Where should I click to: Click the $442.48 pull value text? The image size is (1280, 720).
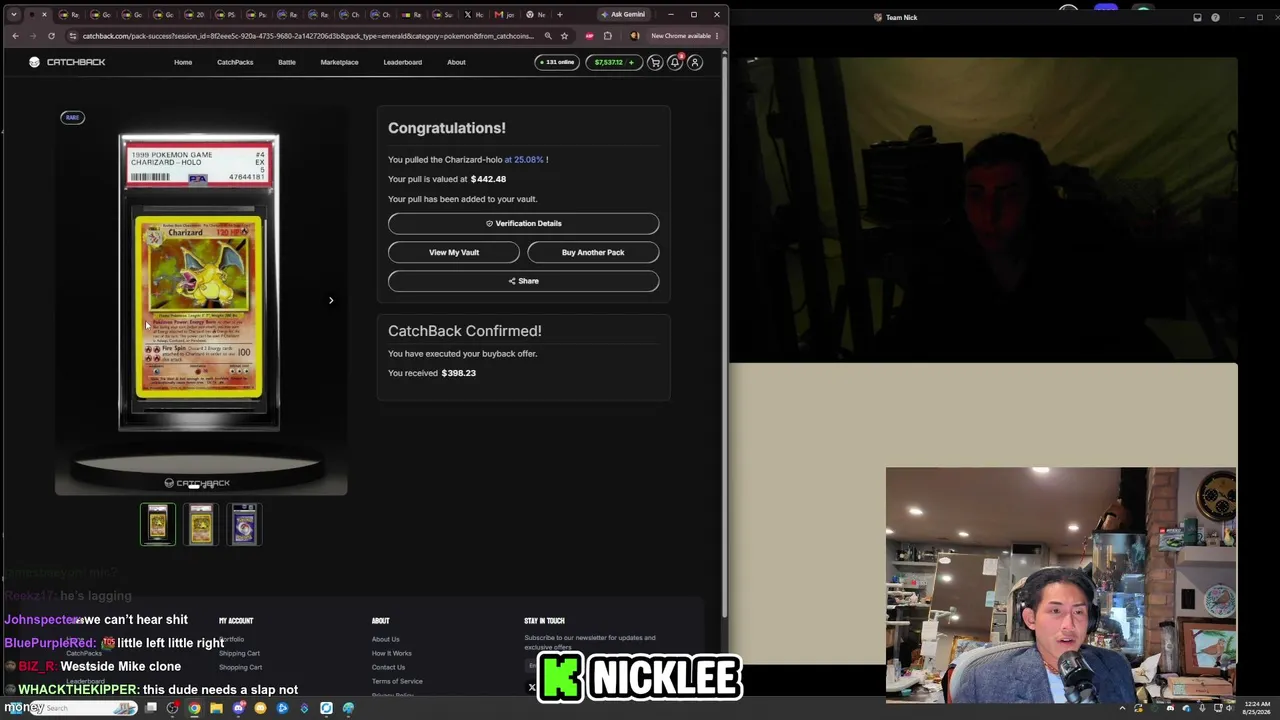click(x=488, y=179)
